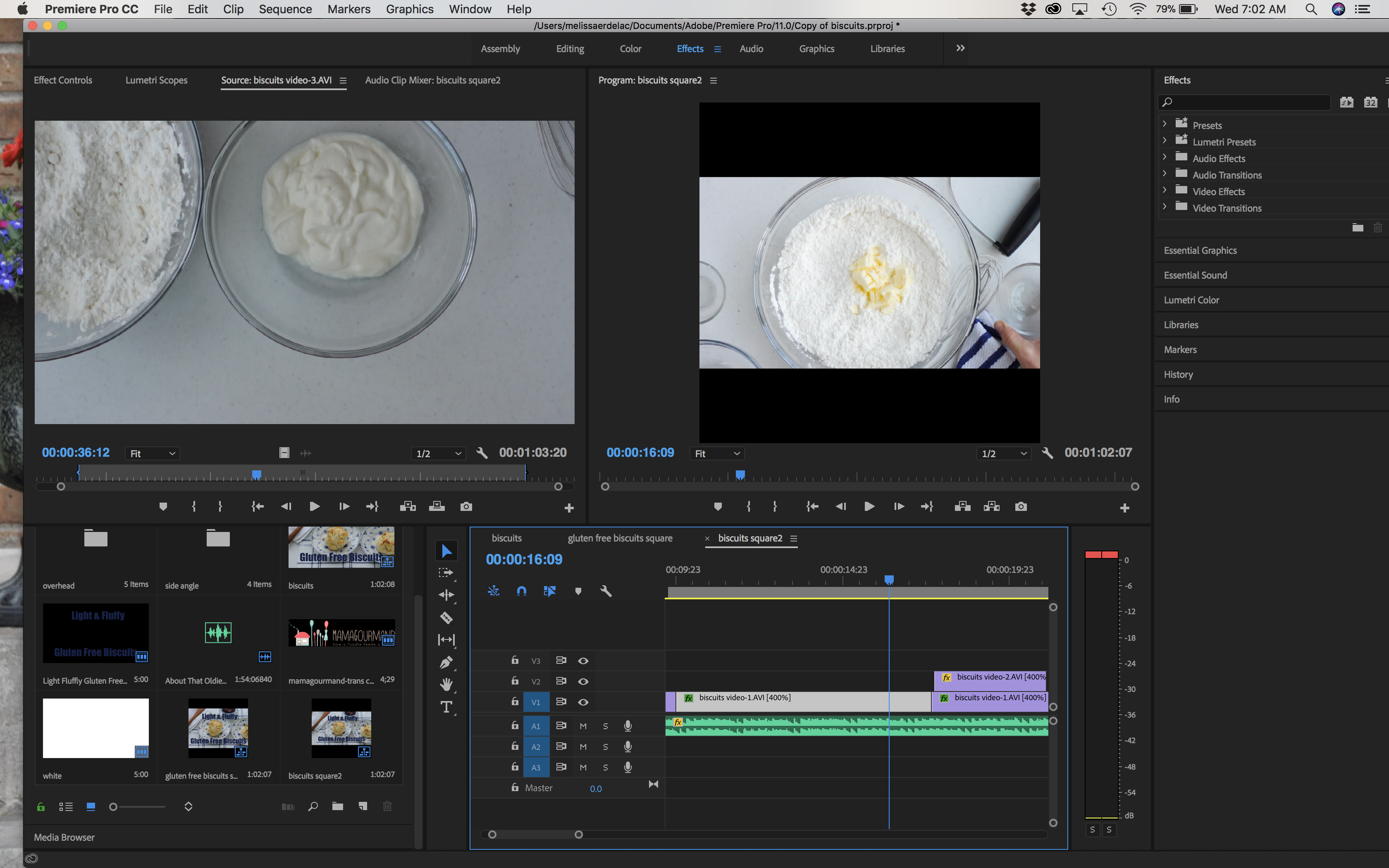Click New Bin icon in Project panel

[x=337, y=806]
